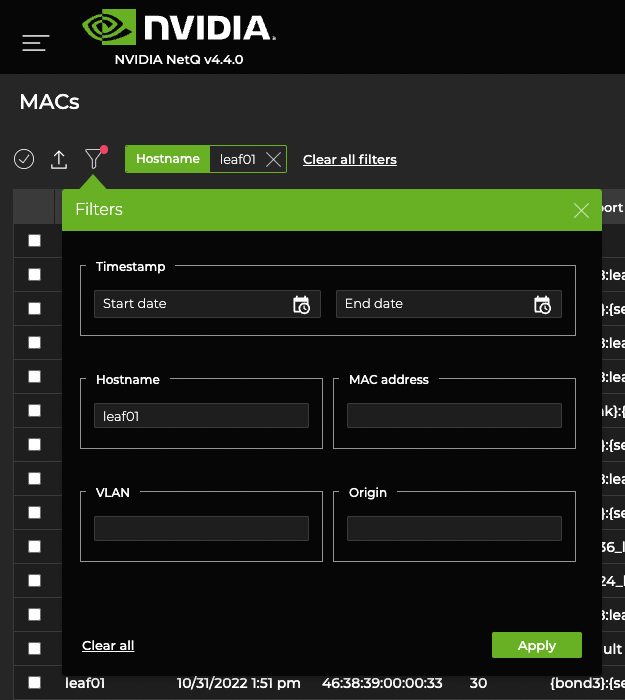625x700 pixels.
Task: Click the select-all checkmark circle icon
Action: (24, 159)
